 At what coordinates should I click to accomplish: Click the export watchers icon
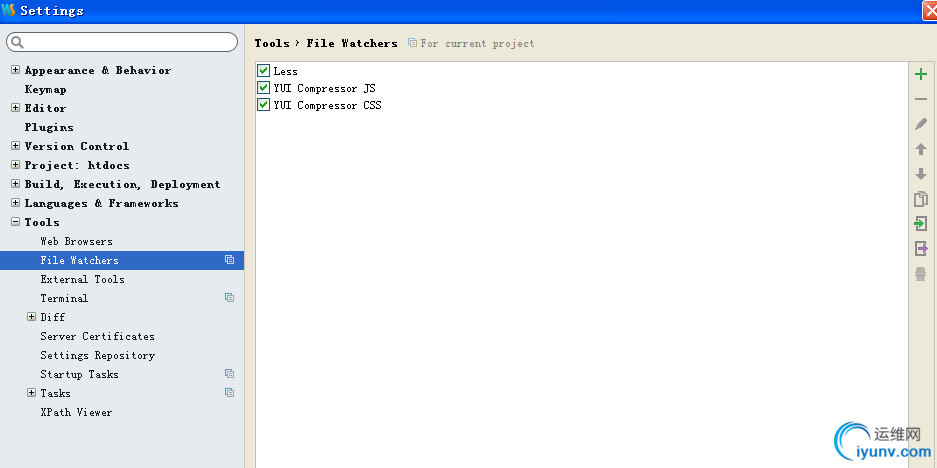click(x=921, y=249)
